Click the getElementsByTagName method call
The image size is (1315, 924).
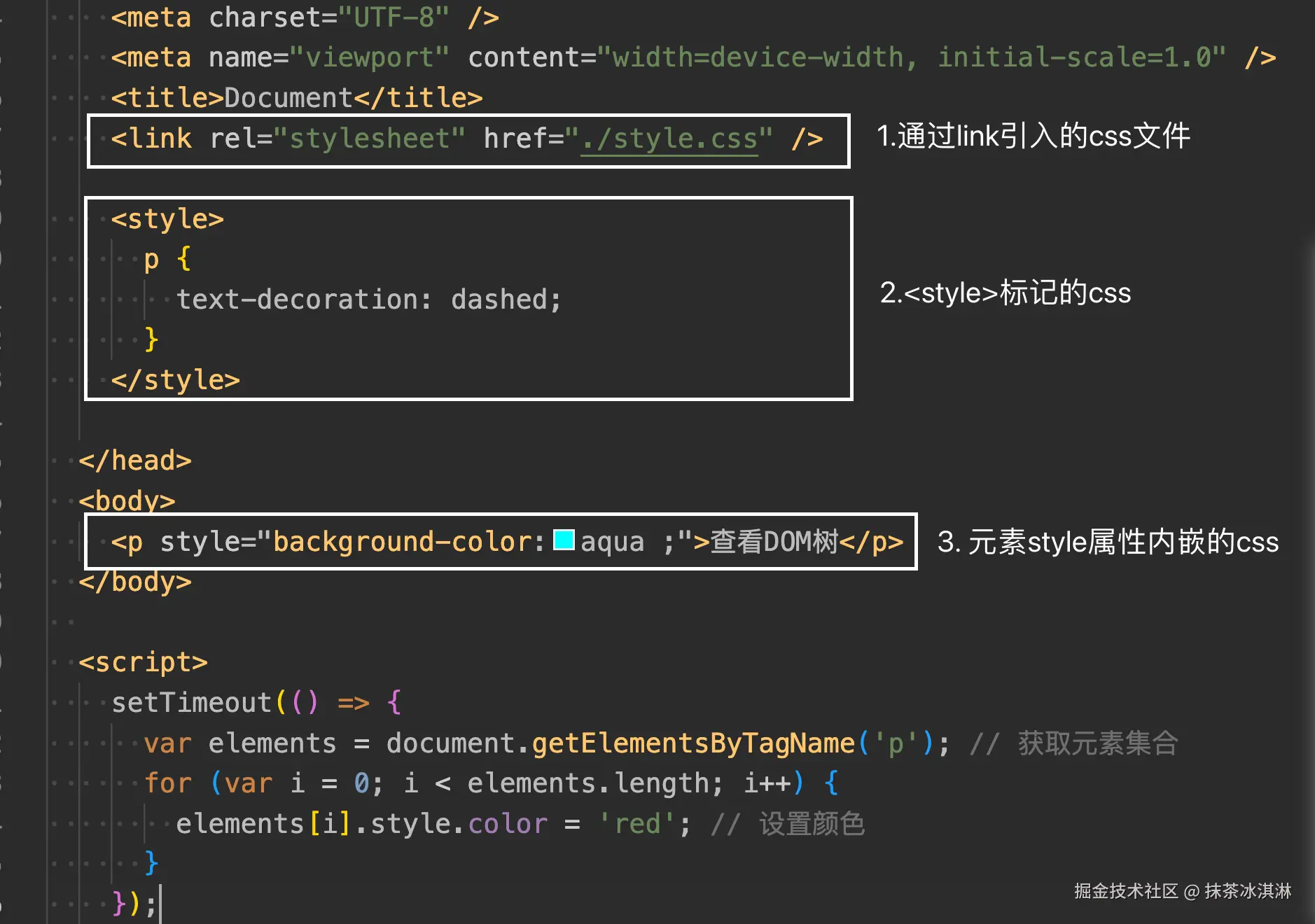pyautogui.click(x=693, y=743)
